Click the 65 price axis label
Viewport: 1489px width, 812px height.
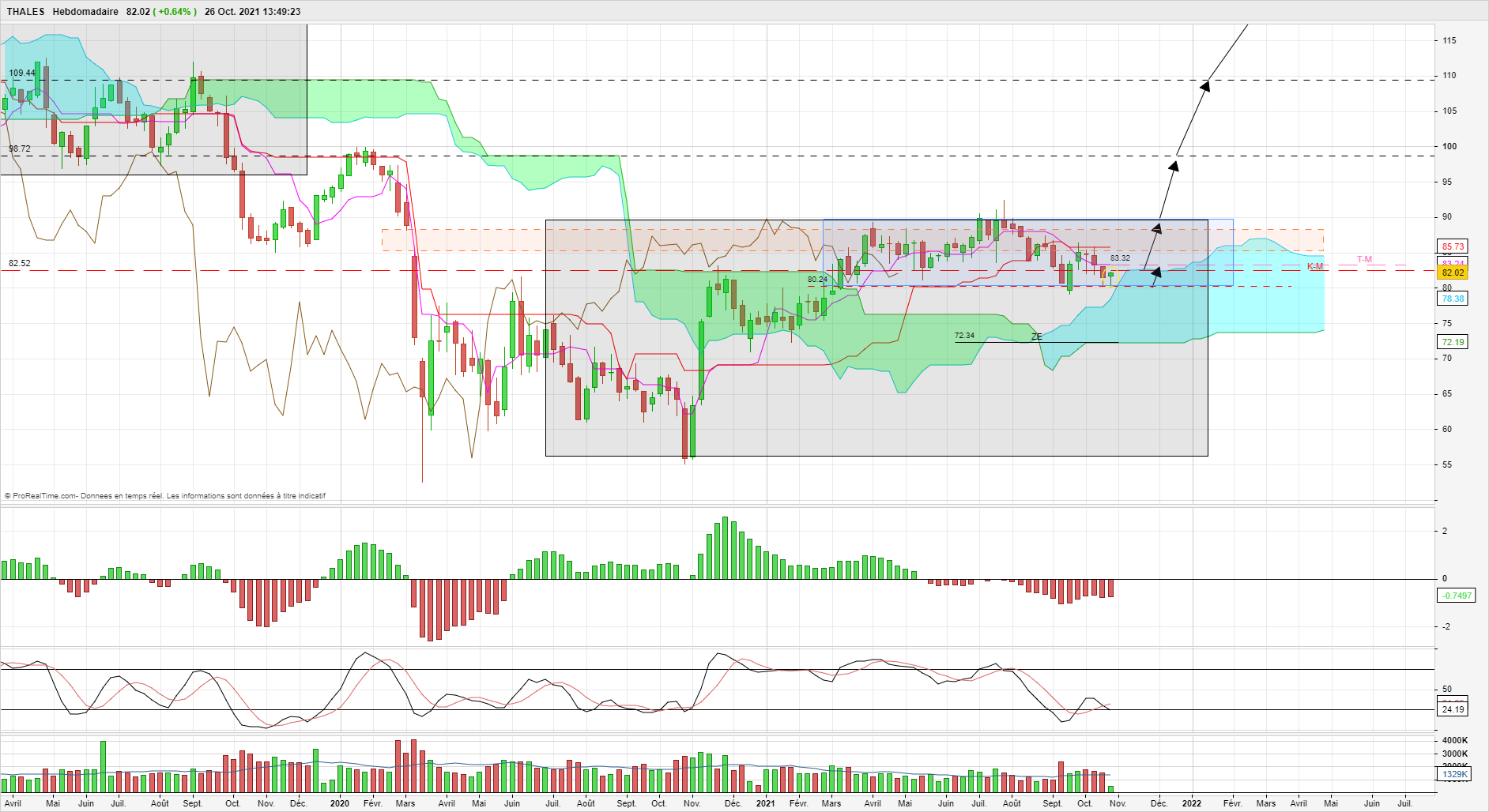click(x=1447, y=393)
